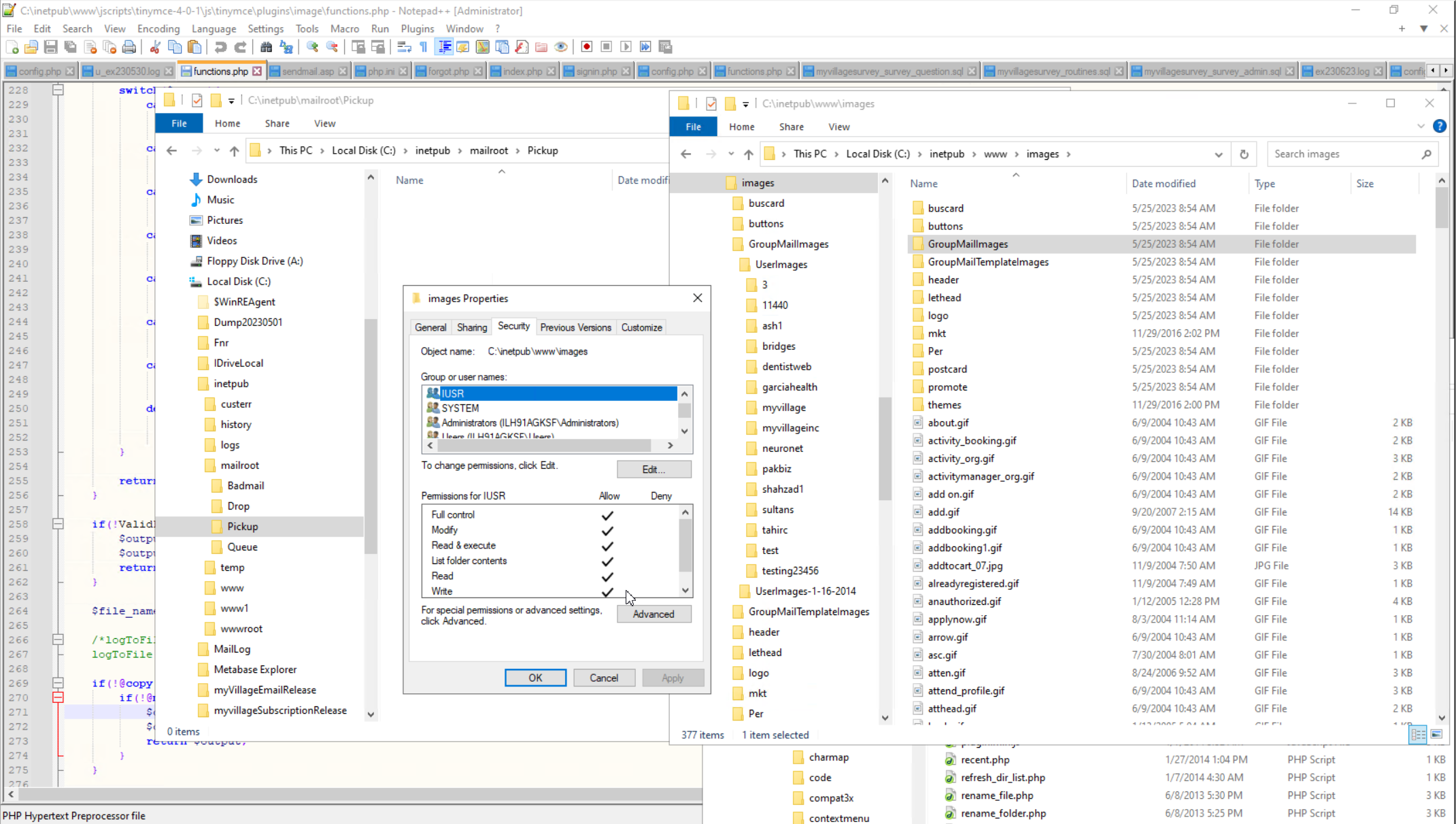Click the Save file toolbar icon
Viewport: 1456px width, 824px height.
[x=51, y=47]
